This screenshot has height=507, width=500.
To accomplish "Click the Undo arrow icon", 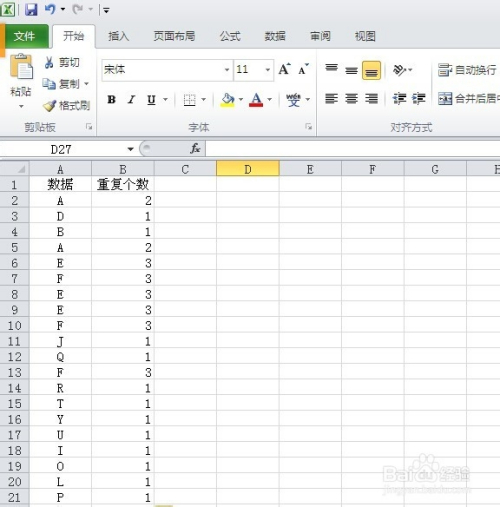I will 50,9.
